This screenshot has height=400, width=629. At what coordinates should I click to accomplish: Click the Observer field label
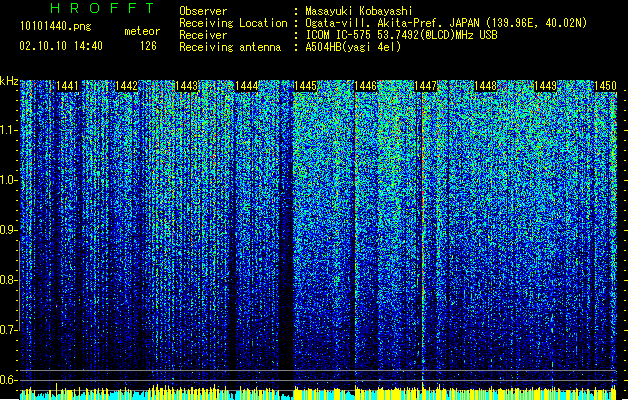pos(203,11)
